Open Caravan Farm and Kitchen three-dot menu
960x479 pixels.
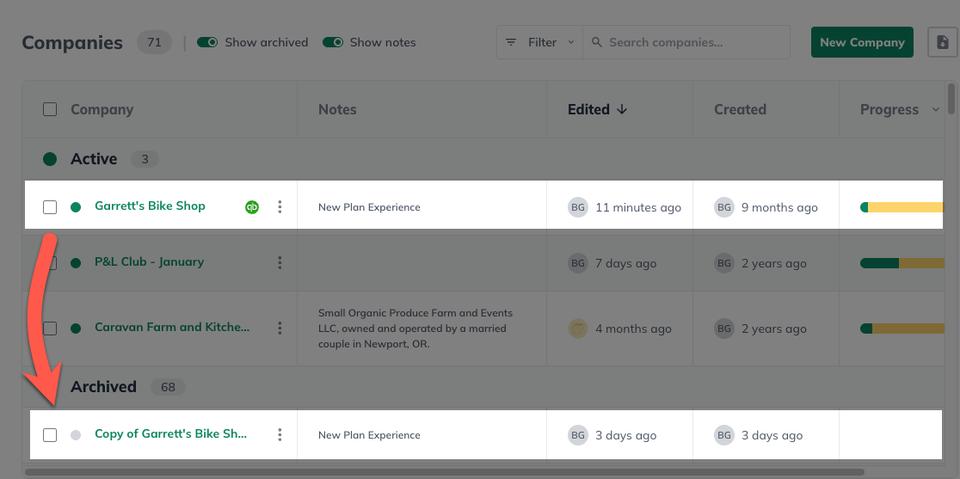tap(280, 328)
